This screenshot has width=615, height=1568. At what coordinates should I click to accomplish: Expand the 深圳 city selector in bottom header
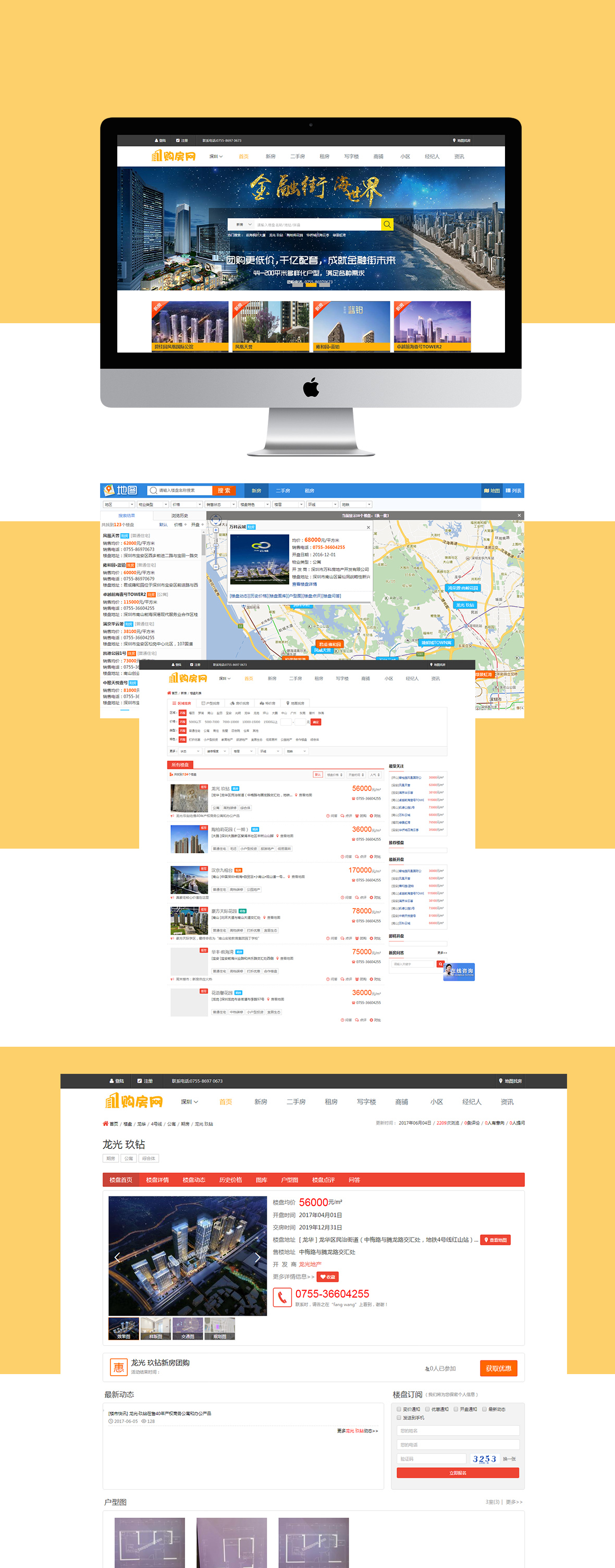pyautogui.click(x=189, y=1102)
